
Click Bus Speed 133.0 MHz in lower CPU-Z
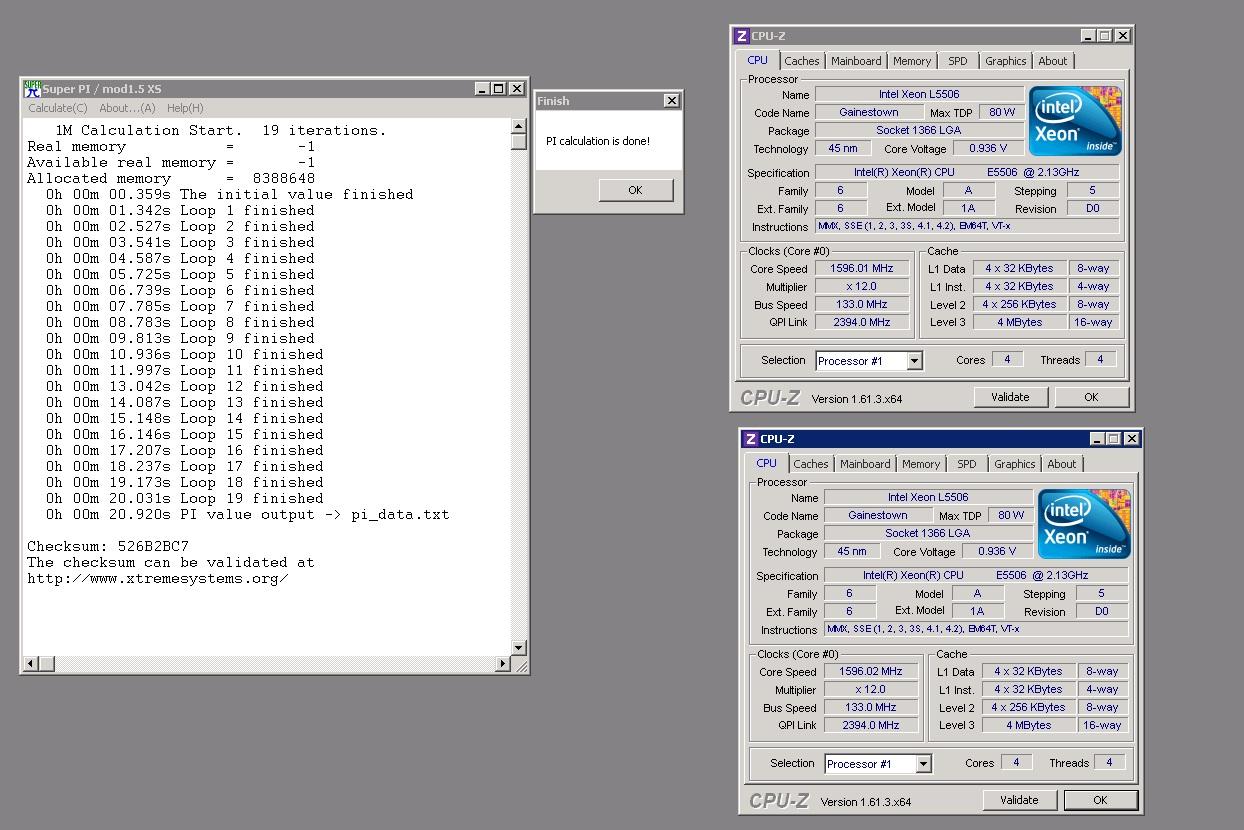[x=871, y=707]
